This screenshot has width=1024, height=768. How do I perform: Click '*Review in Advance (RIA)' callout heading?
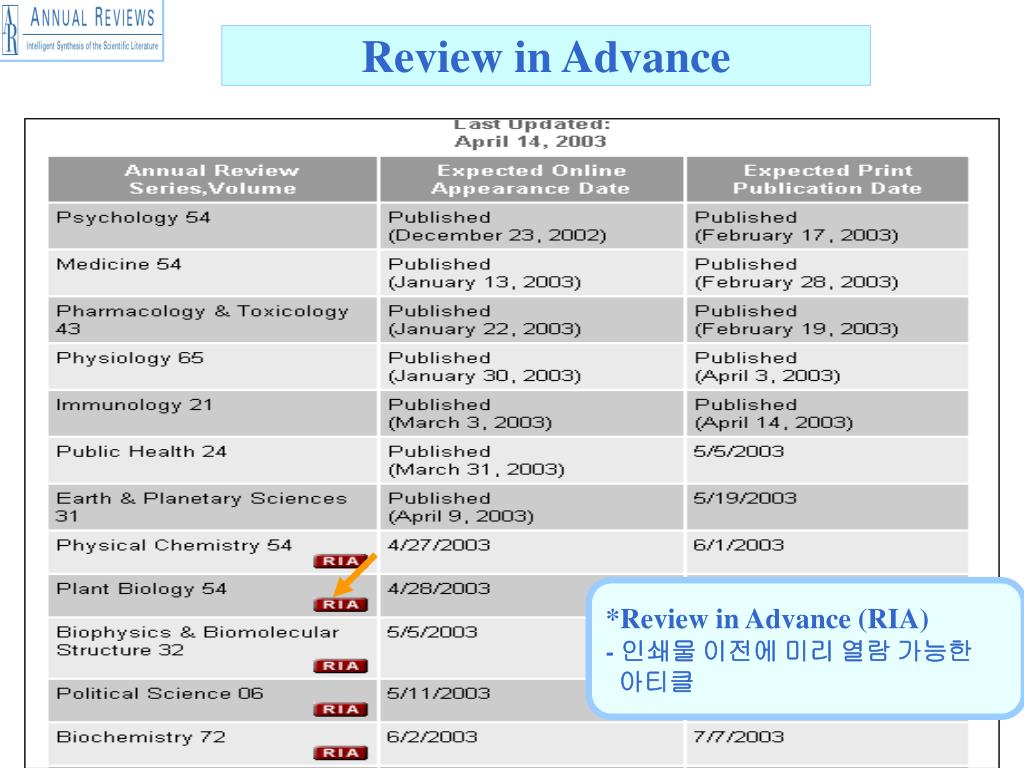(x=767, y=619)
